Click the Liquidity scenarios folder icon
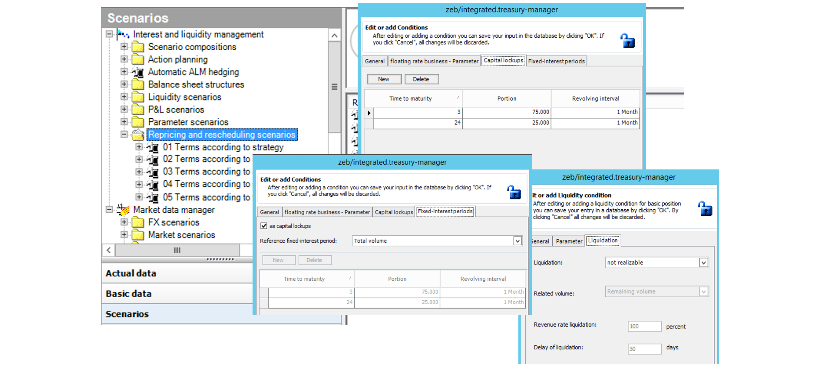This screenshot has height=365, width=825. [138, 97]
